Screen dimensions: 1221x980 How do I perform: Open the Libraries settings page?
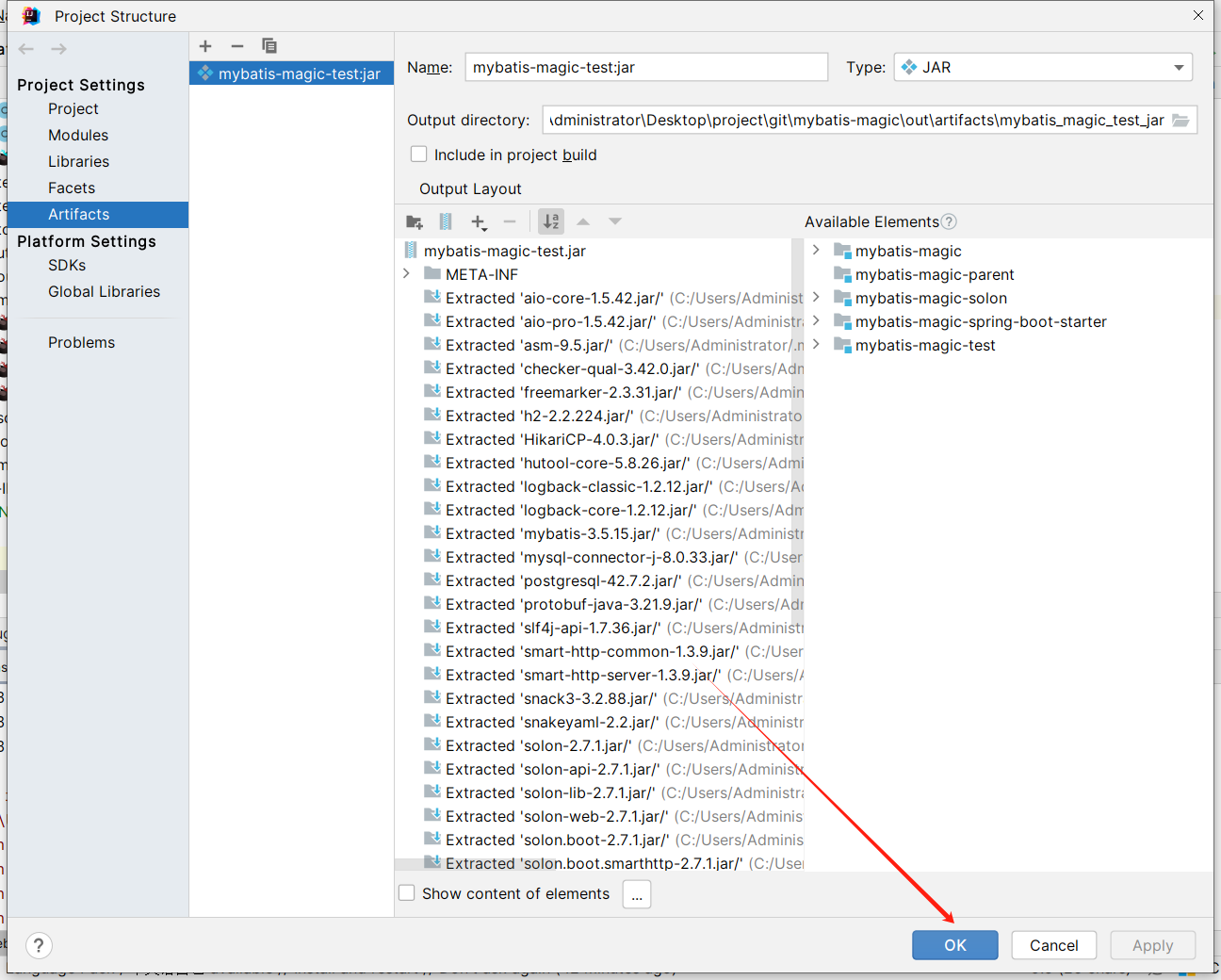click(x=79, y=162)
